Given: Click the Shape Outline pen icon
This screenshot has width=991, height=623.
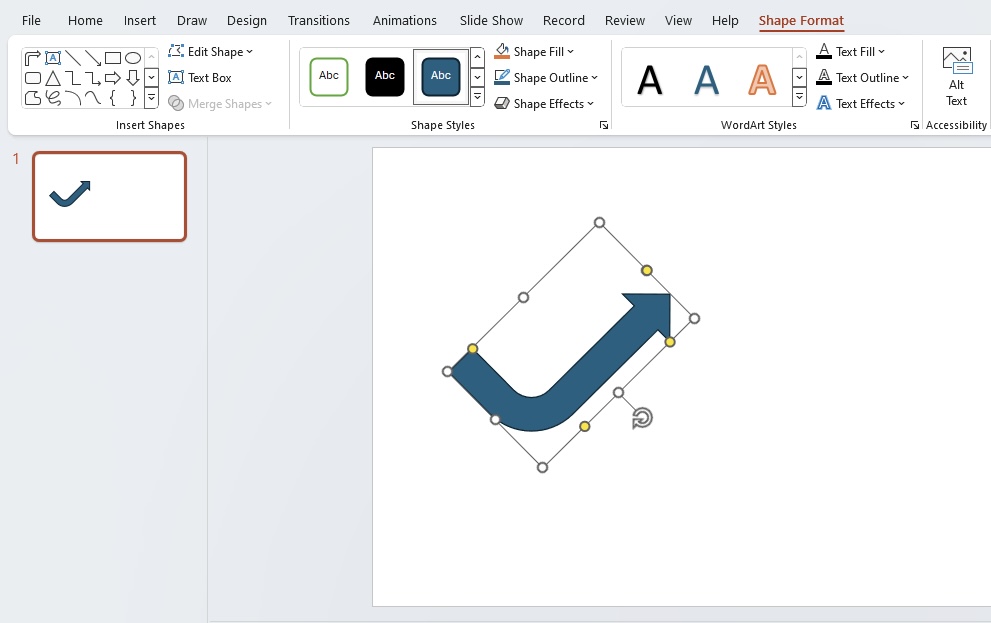Looking at the screenshot, I should (x=502, y=77).
